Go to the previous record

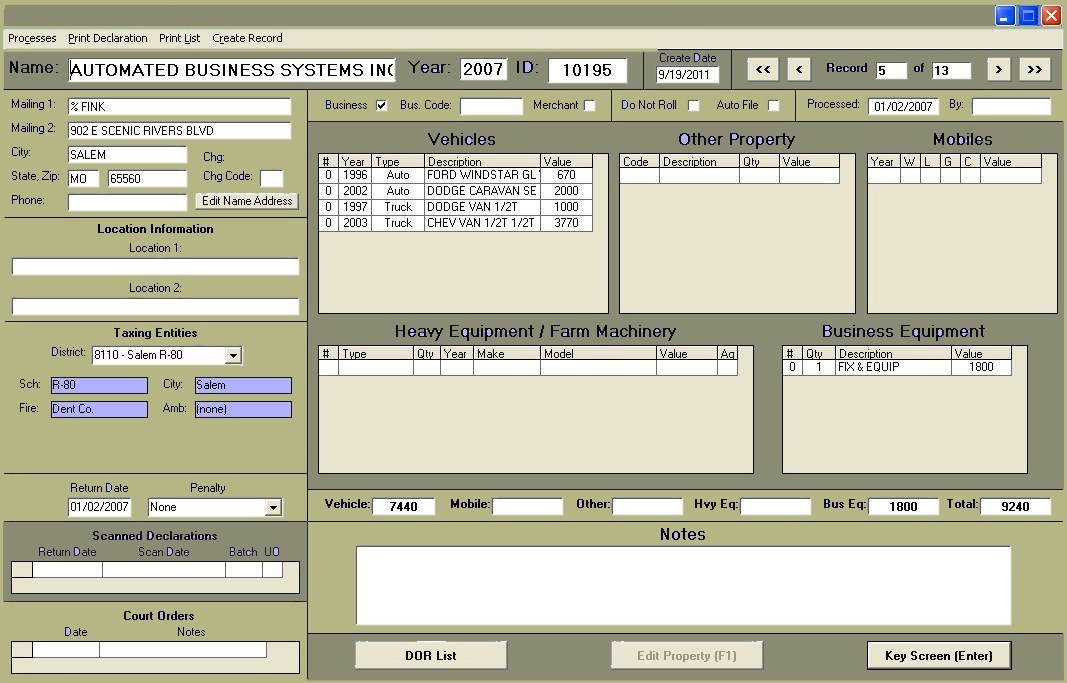798,69
